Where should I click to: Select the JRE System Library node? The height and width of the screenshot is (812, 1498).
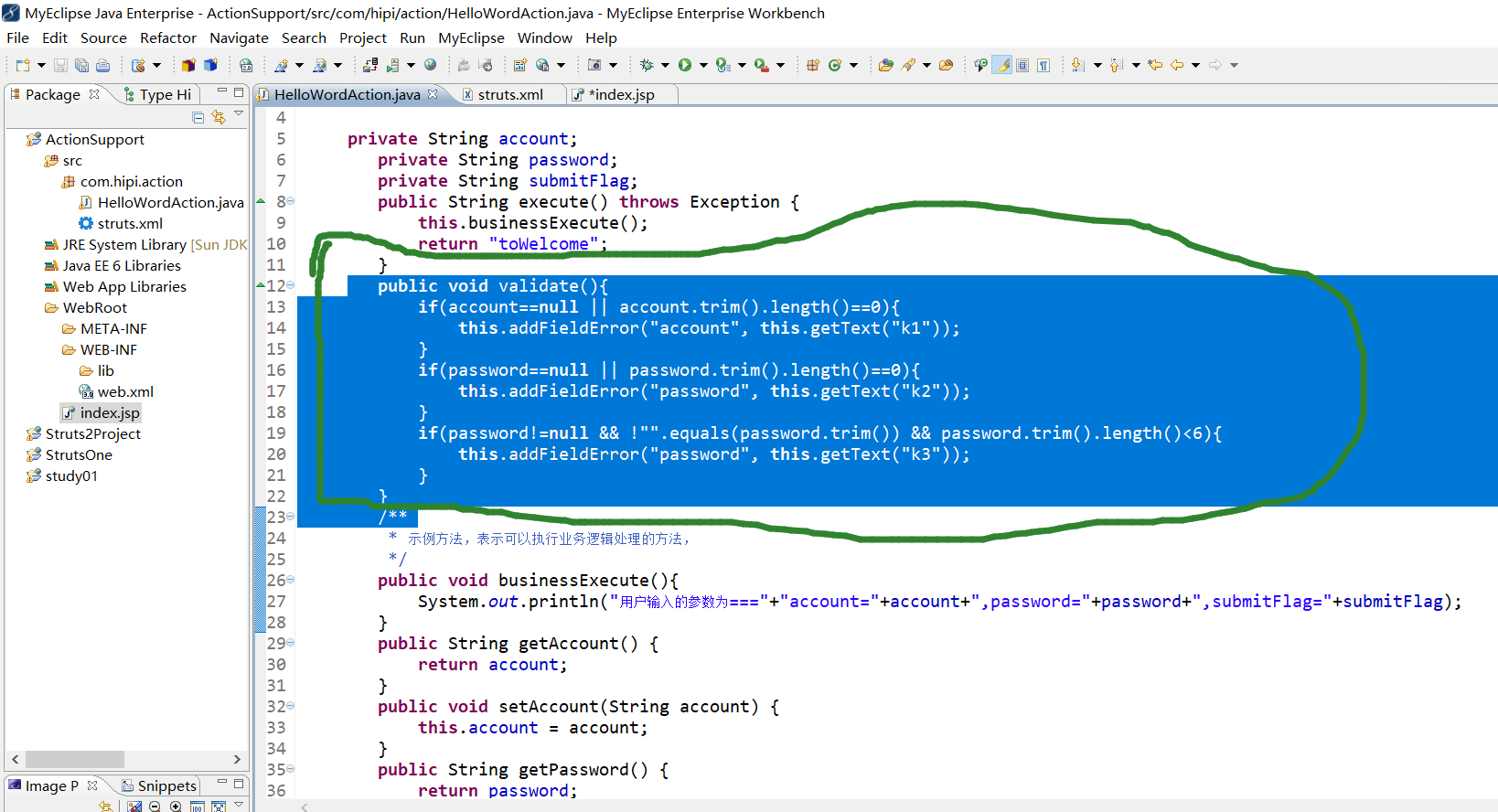(145, 244)
